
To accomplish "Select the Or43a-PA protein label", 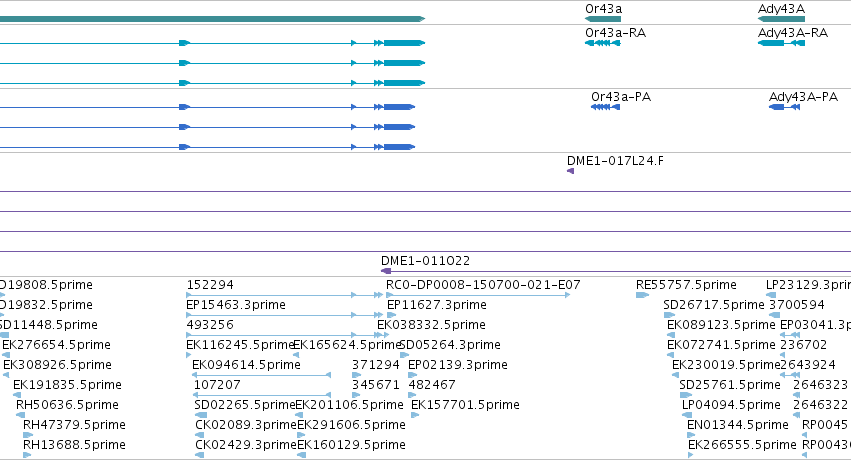I will [x=621, y=97].
